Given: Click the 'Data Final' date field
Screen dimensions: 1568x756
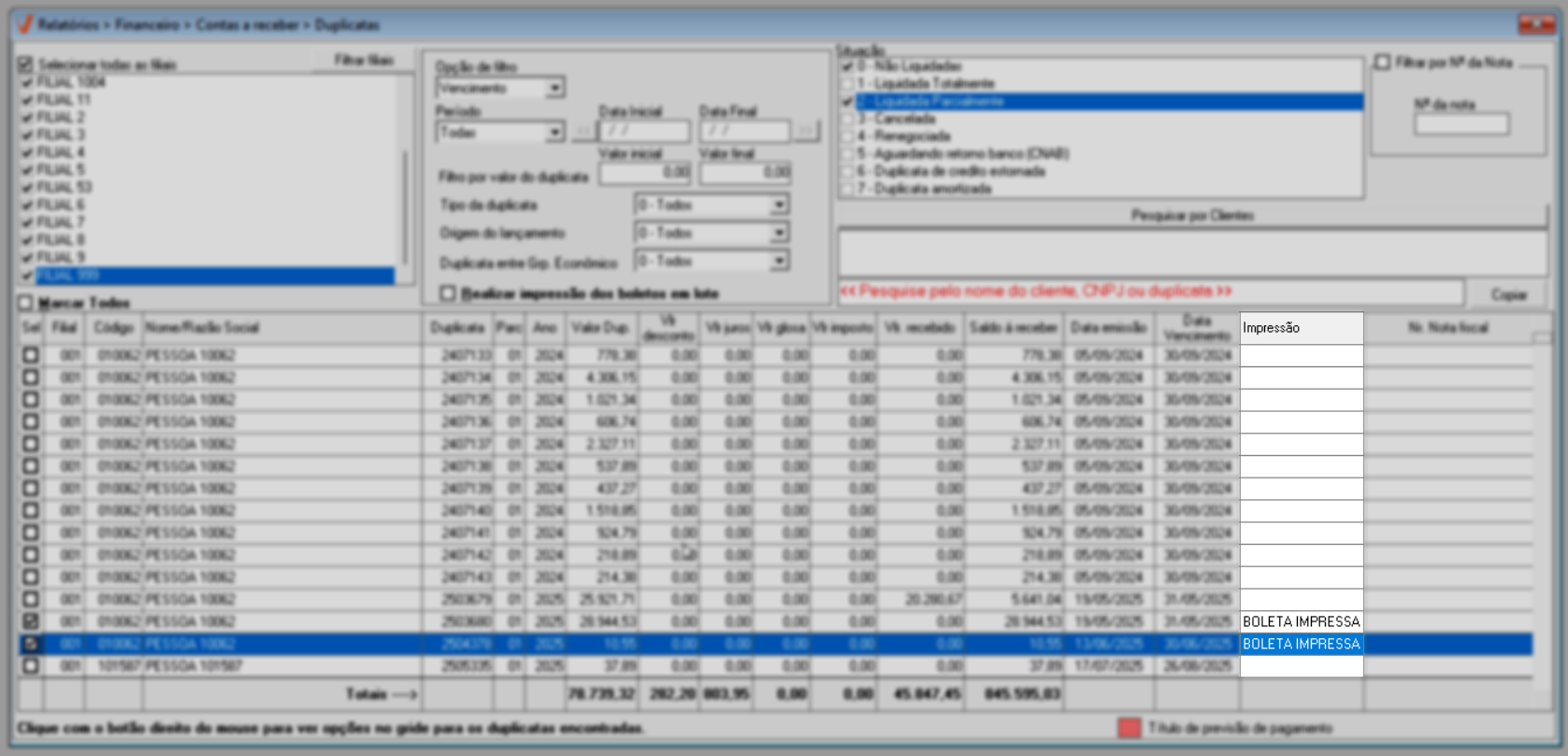Looking at the screenshot, I should click(745, 132).
